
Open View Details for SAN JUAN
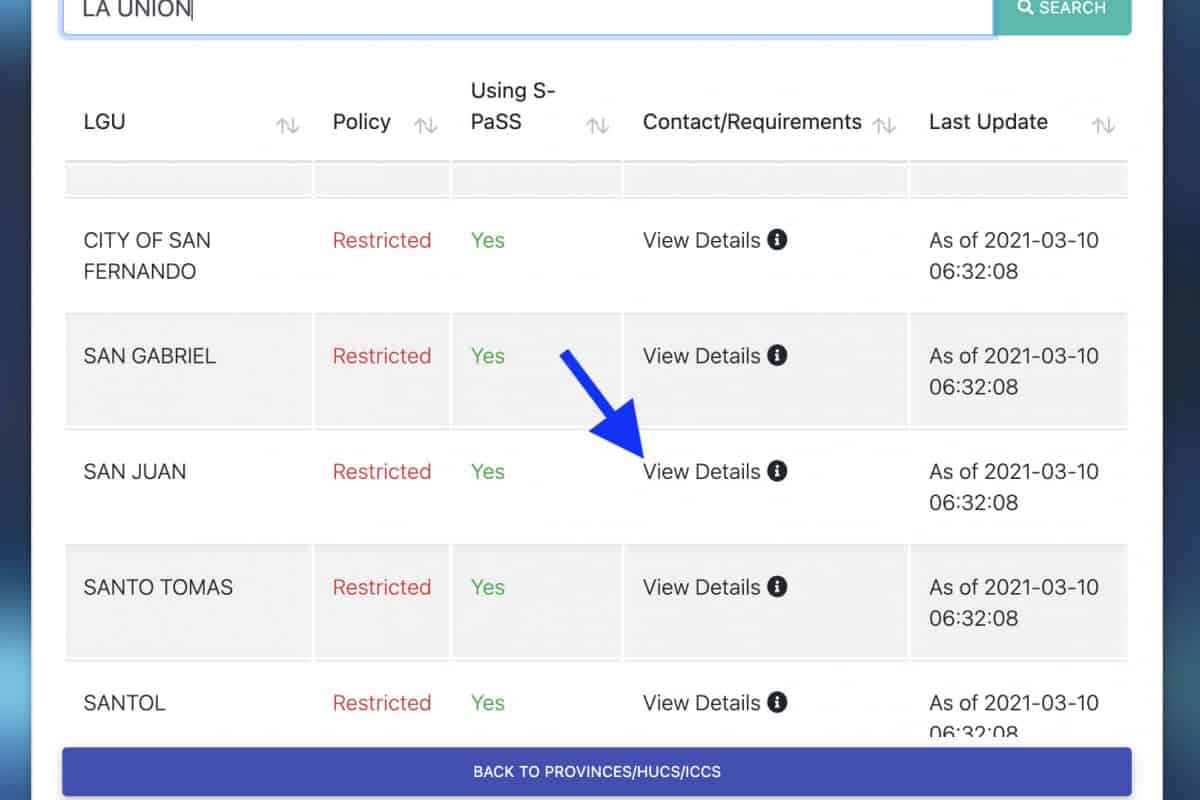tap(701, 471)
